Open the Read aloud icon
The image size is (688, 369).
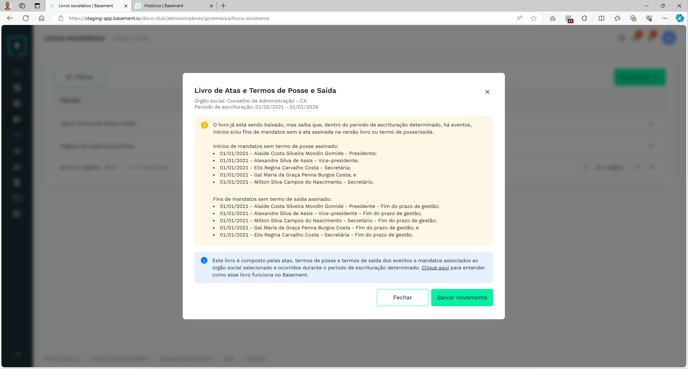pyautogui.click(x=520, y=18)
